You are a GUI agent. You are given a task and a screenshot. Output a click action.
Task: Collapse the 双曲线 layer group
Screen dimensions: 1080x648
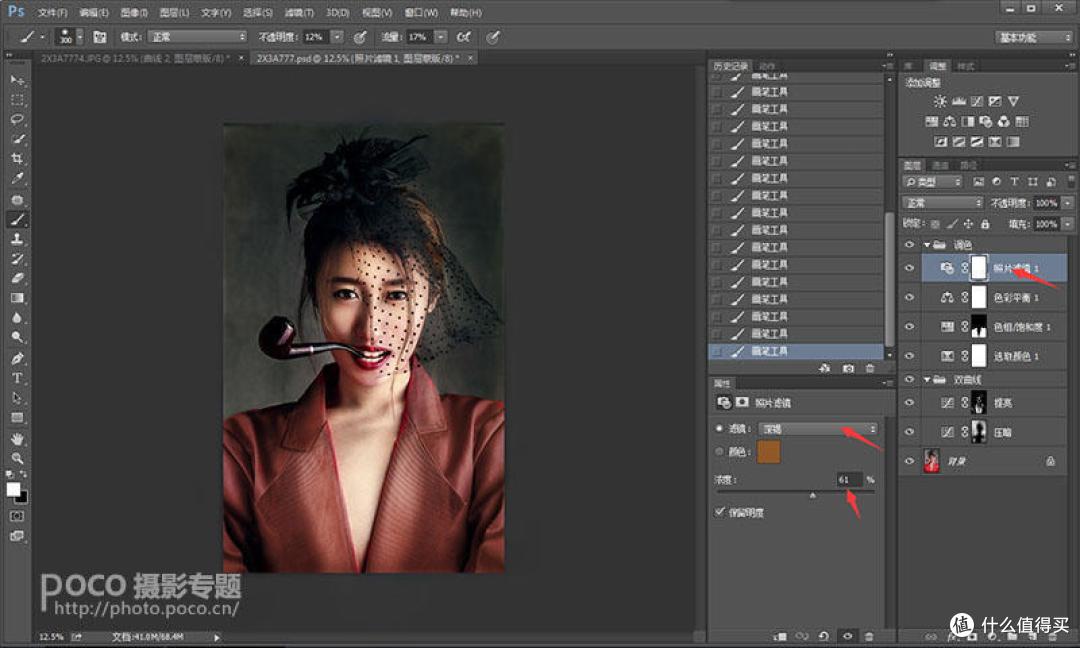(x=927, y=379)
